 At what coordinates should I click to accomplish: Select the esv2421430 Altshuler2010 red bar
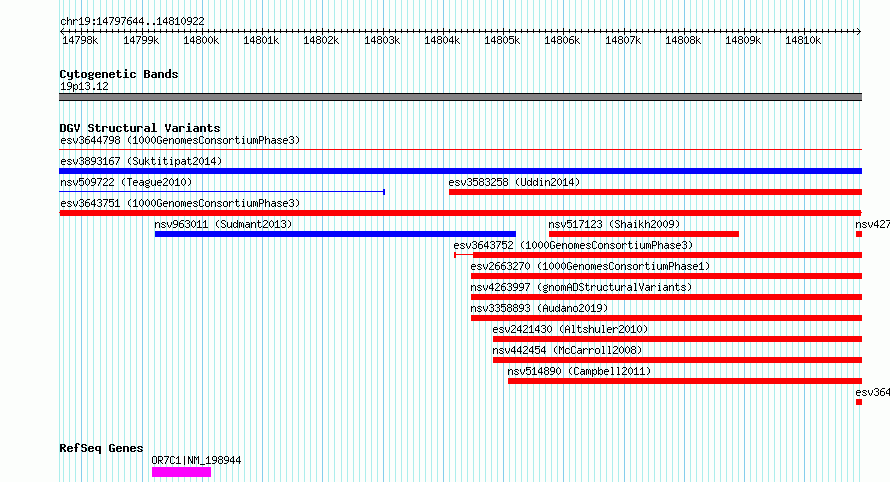[x=677, y=339]
